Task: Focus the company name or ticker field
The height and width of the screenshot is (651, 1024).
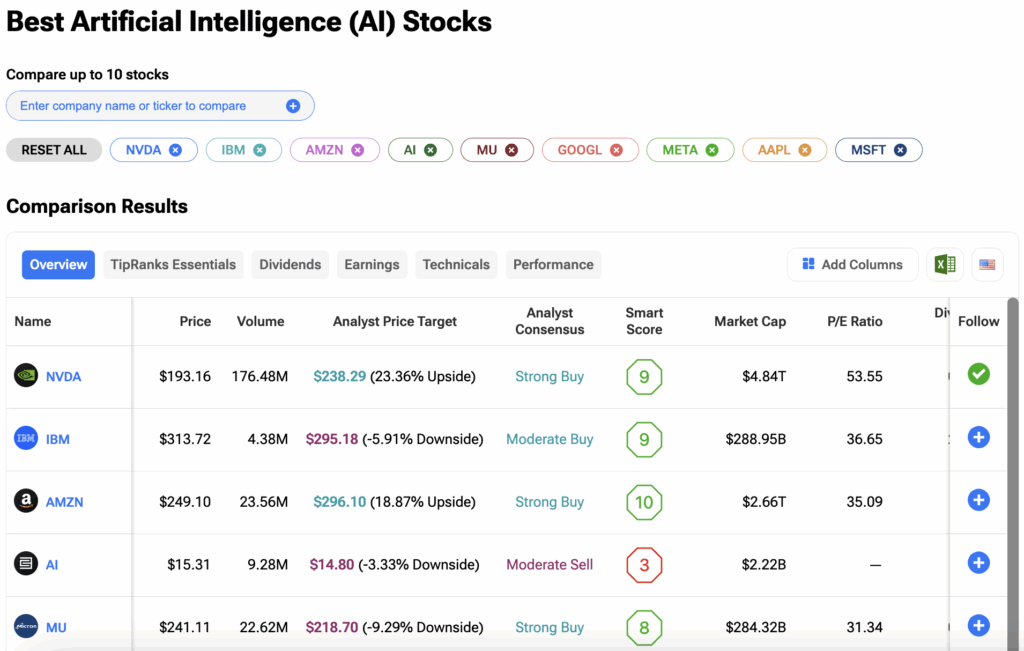Action: (x=150, y=106)
